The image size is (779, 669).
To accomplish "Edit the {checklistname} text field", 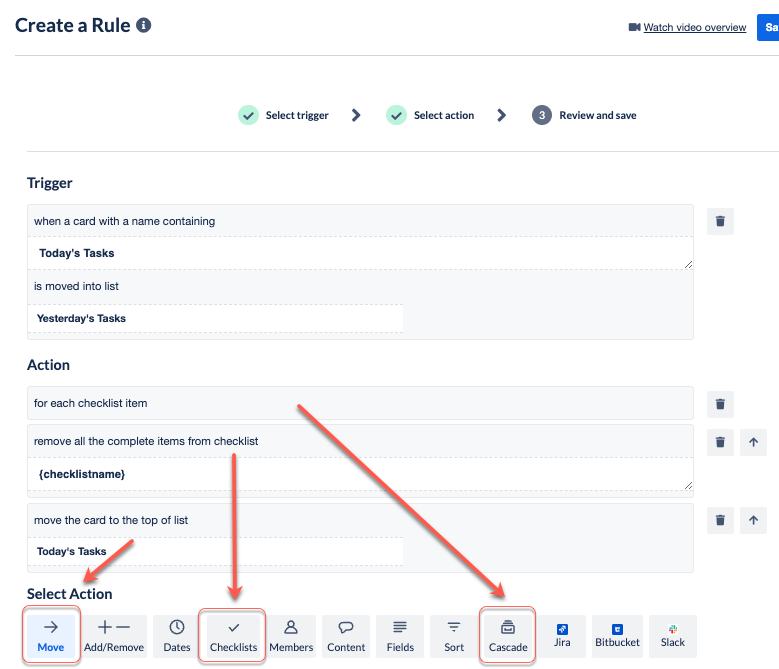I will pos(360,474).
